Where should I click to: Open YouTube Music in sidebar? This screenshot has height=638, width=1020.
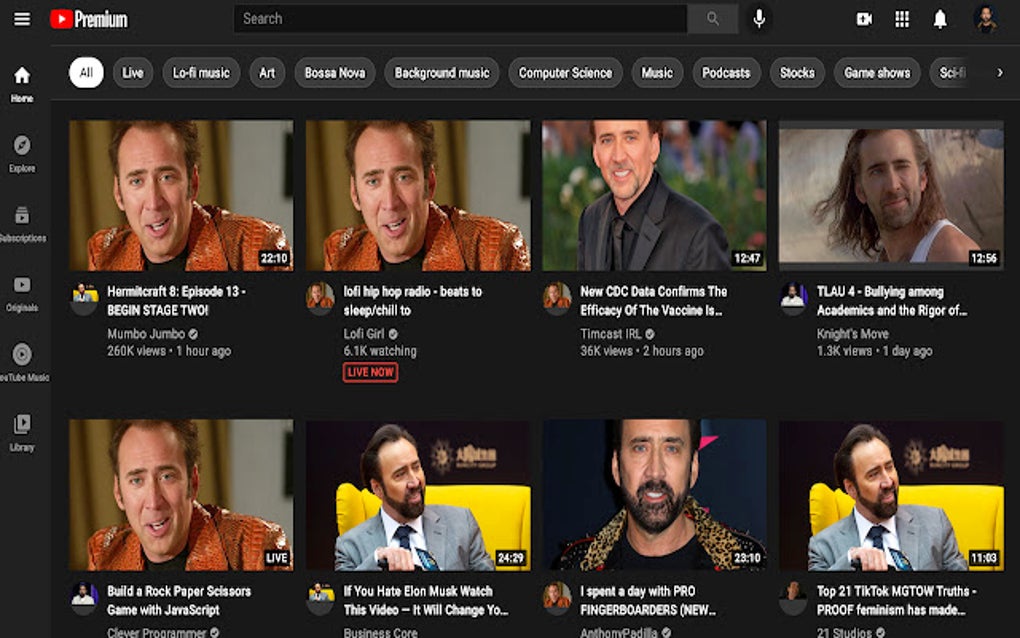point(22,363)
